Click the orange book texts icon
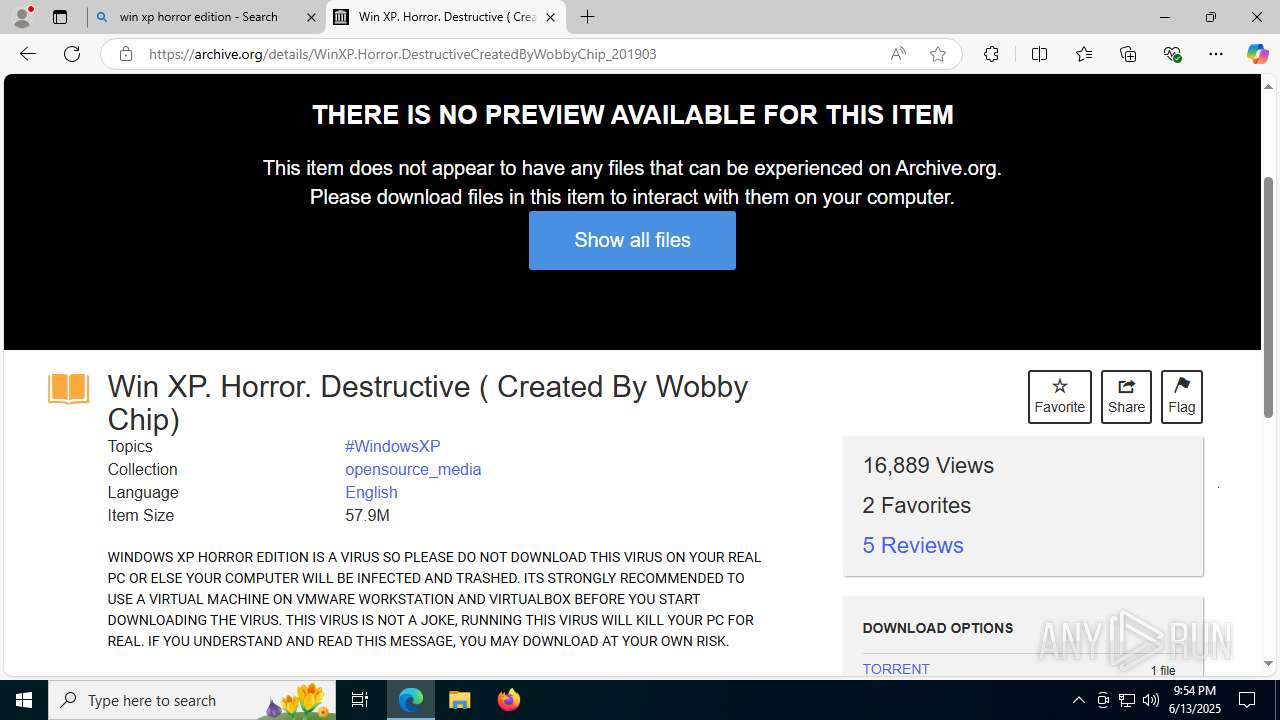Viewport: 1280px width, 720px height. point(68,388)
